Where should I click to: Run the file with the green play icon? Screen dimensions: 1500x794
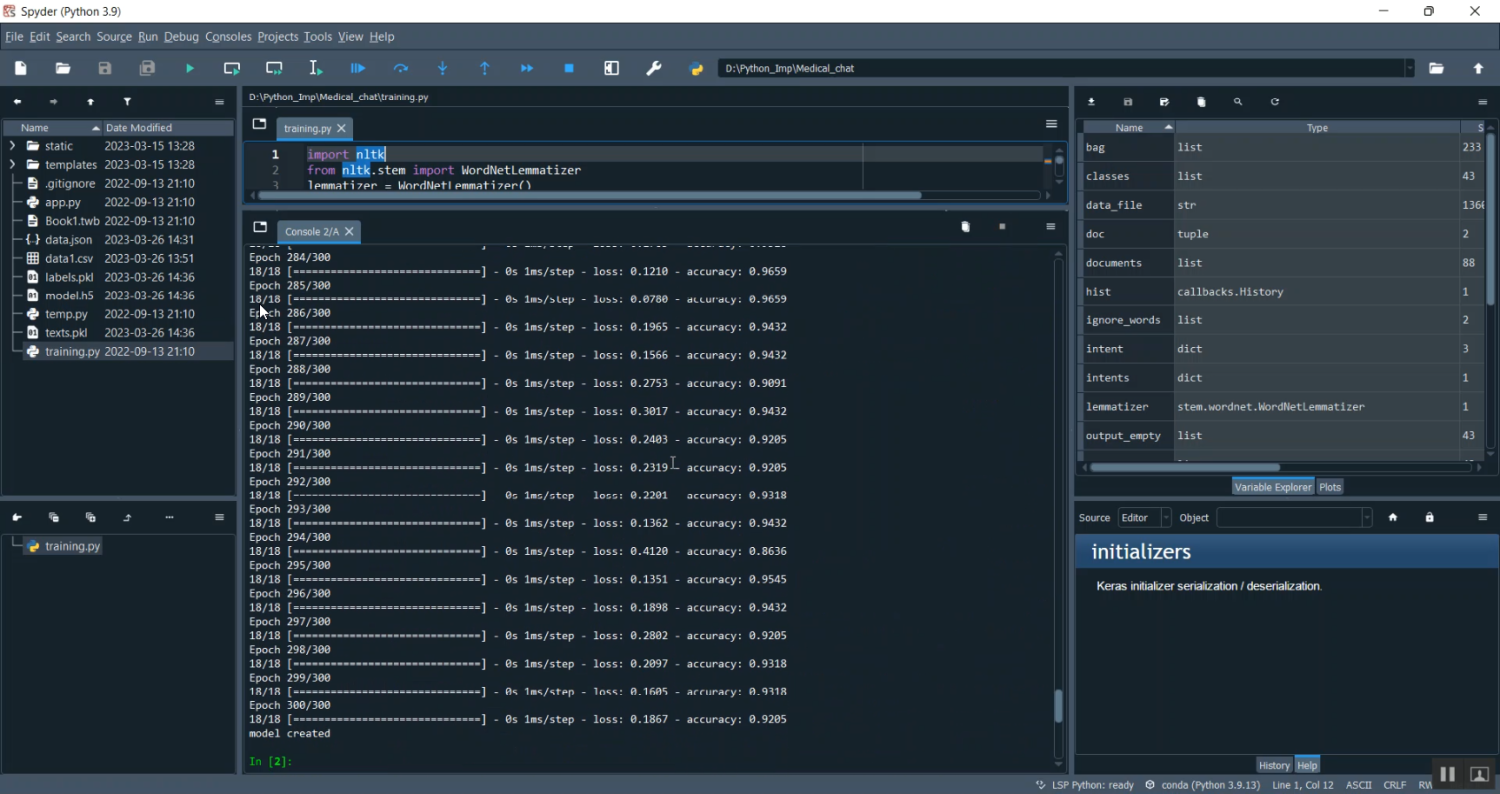point(190,68)
